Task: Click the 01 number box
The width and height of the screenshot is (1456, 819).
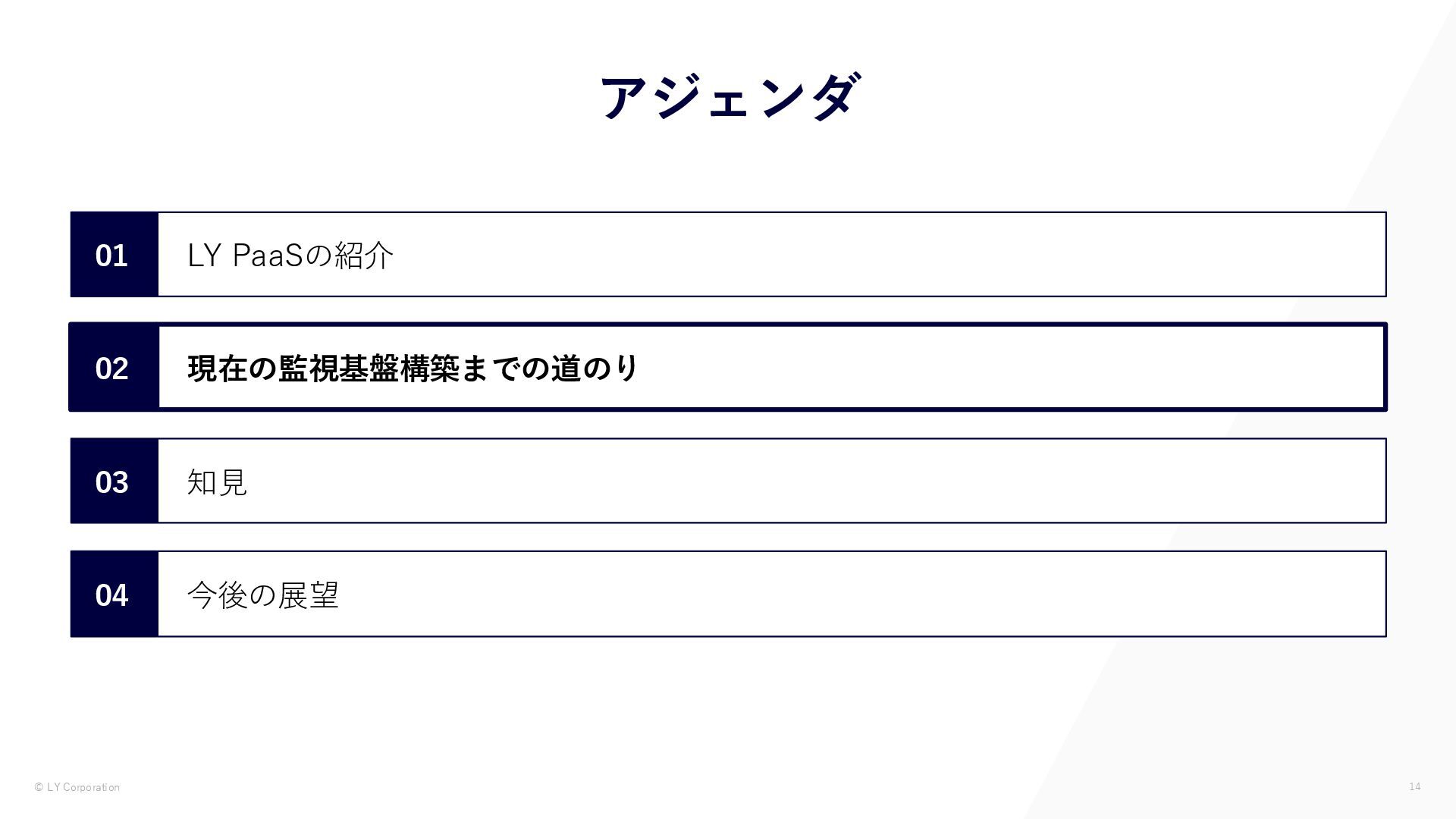Action: point(115,255)
